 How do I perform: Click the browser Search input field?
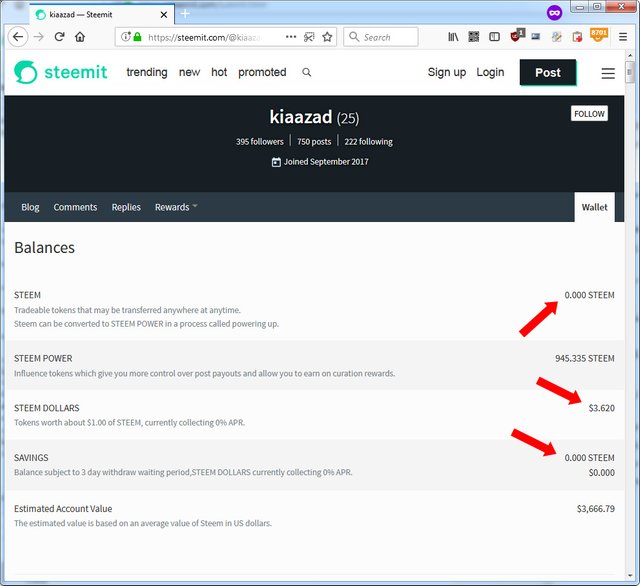click(381, 37)
